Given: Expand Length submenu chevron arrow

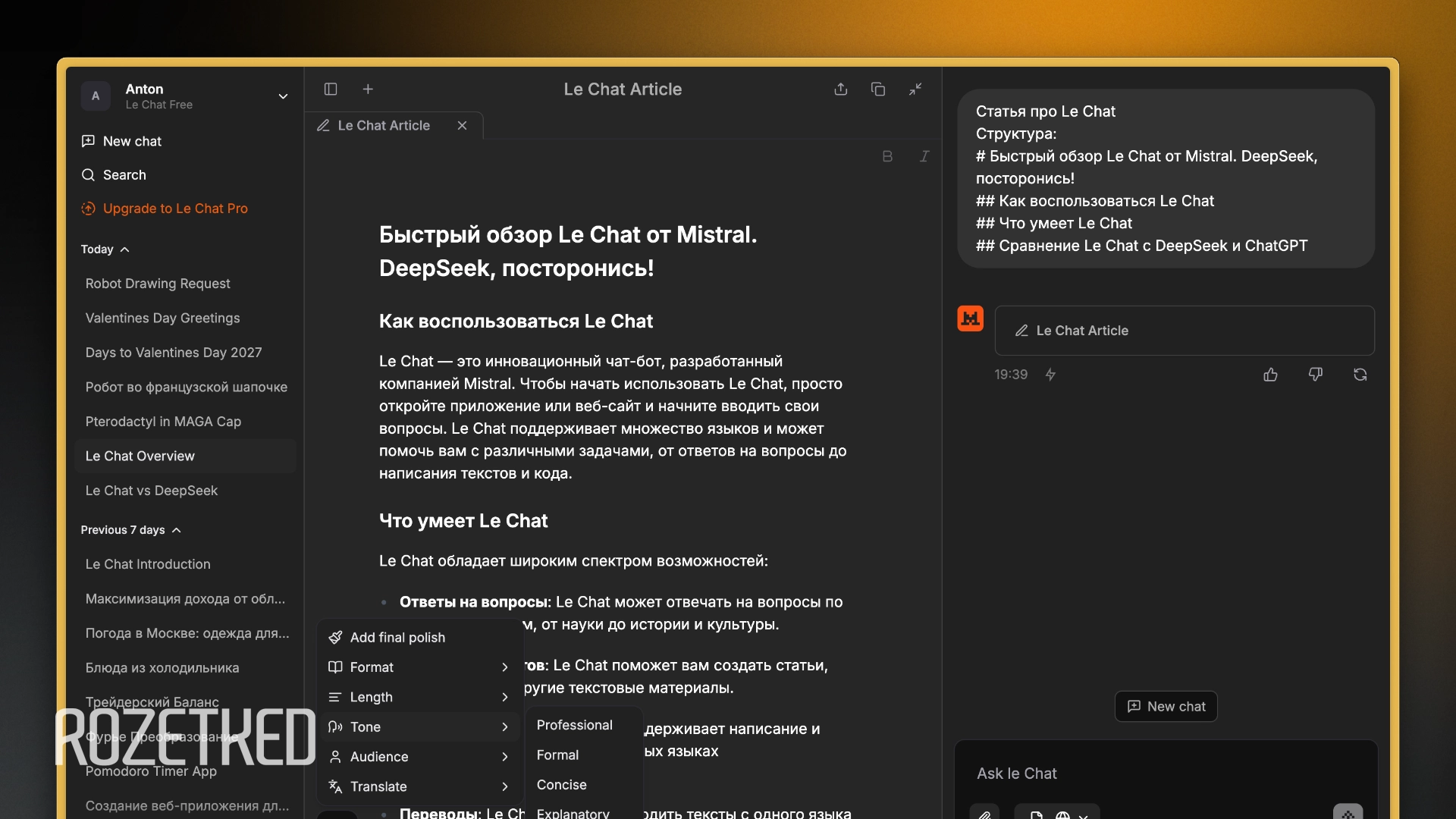Looking at the screenshot, I should coord(505,697).
